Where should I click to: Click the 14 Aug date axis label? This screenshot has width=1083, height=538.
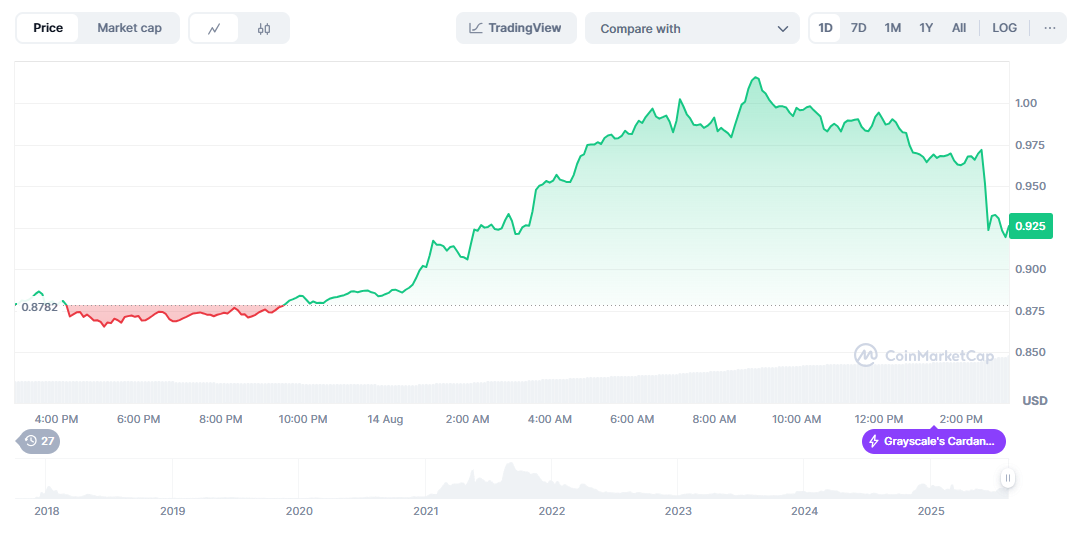click(385, 419)
